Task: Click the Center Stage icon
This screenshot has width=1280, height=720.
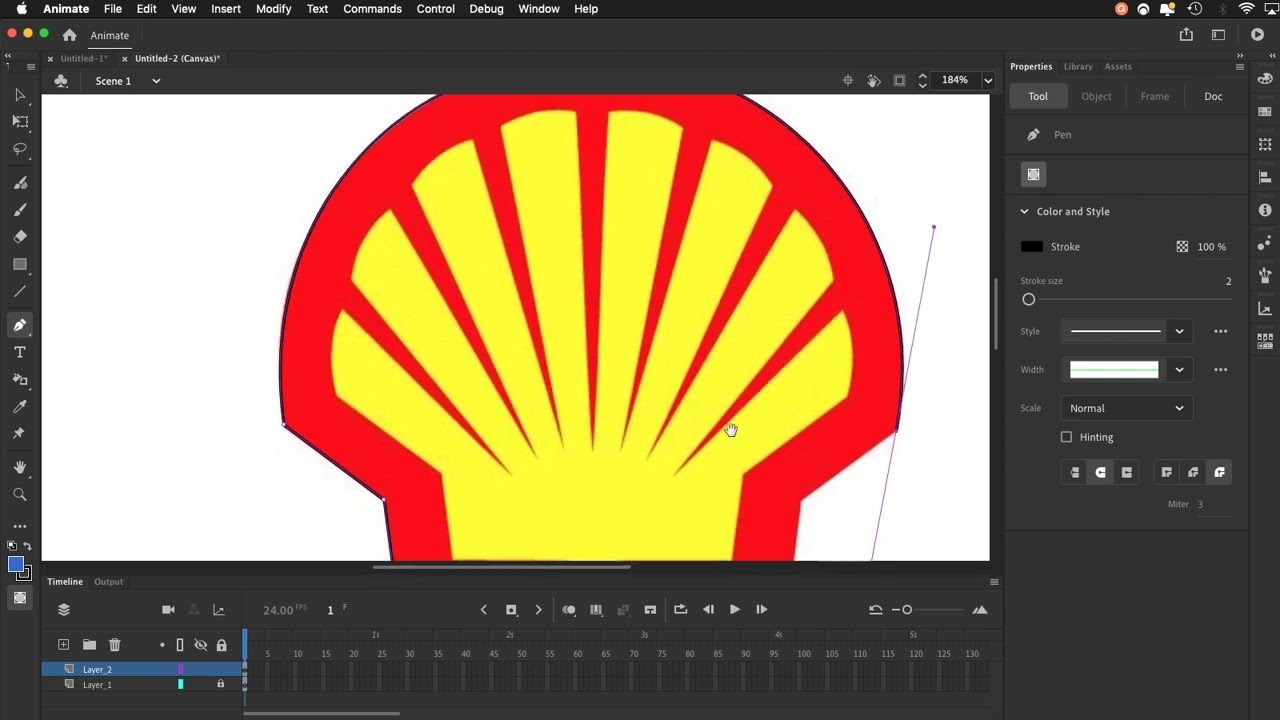Action: (x=847, y=80)
